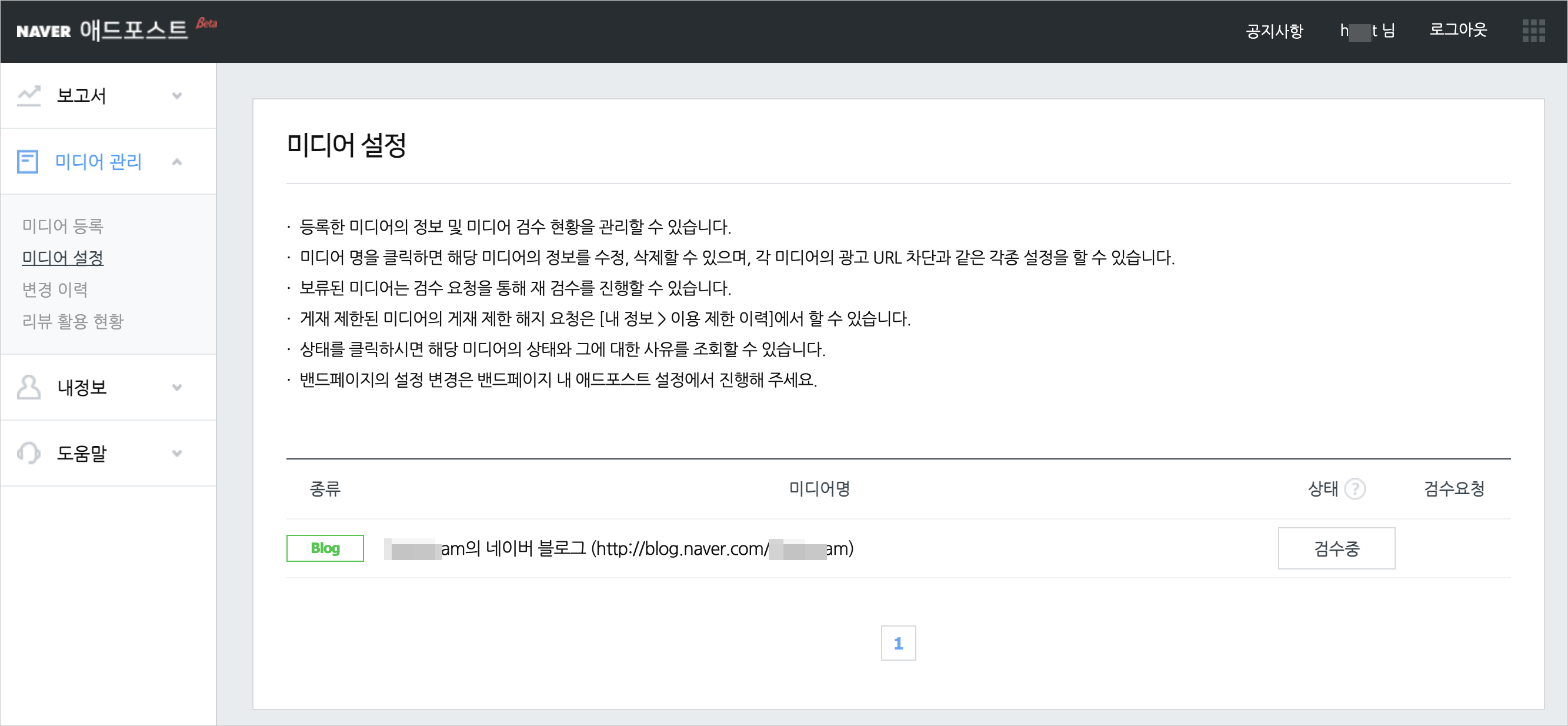Click the help headset icon

(x=29, y=453)
